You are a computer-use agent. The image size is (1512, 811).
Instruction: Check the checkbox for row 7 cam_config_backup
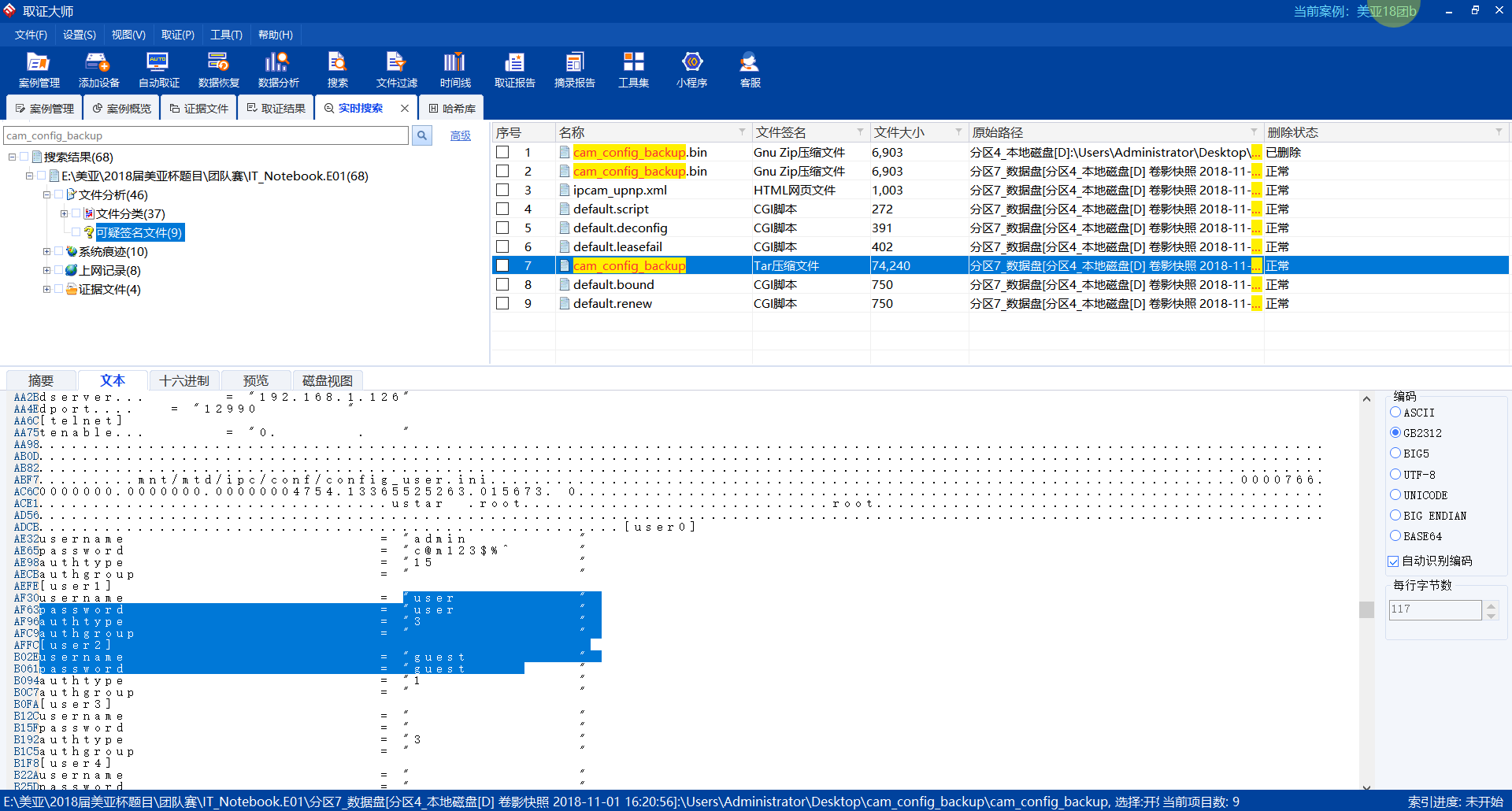502,265
